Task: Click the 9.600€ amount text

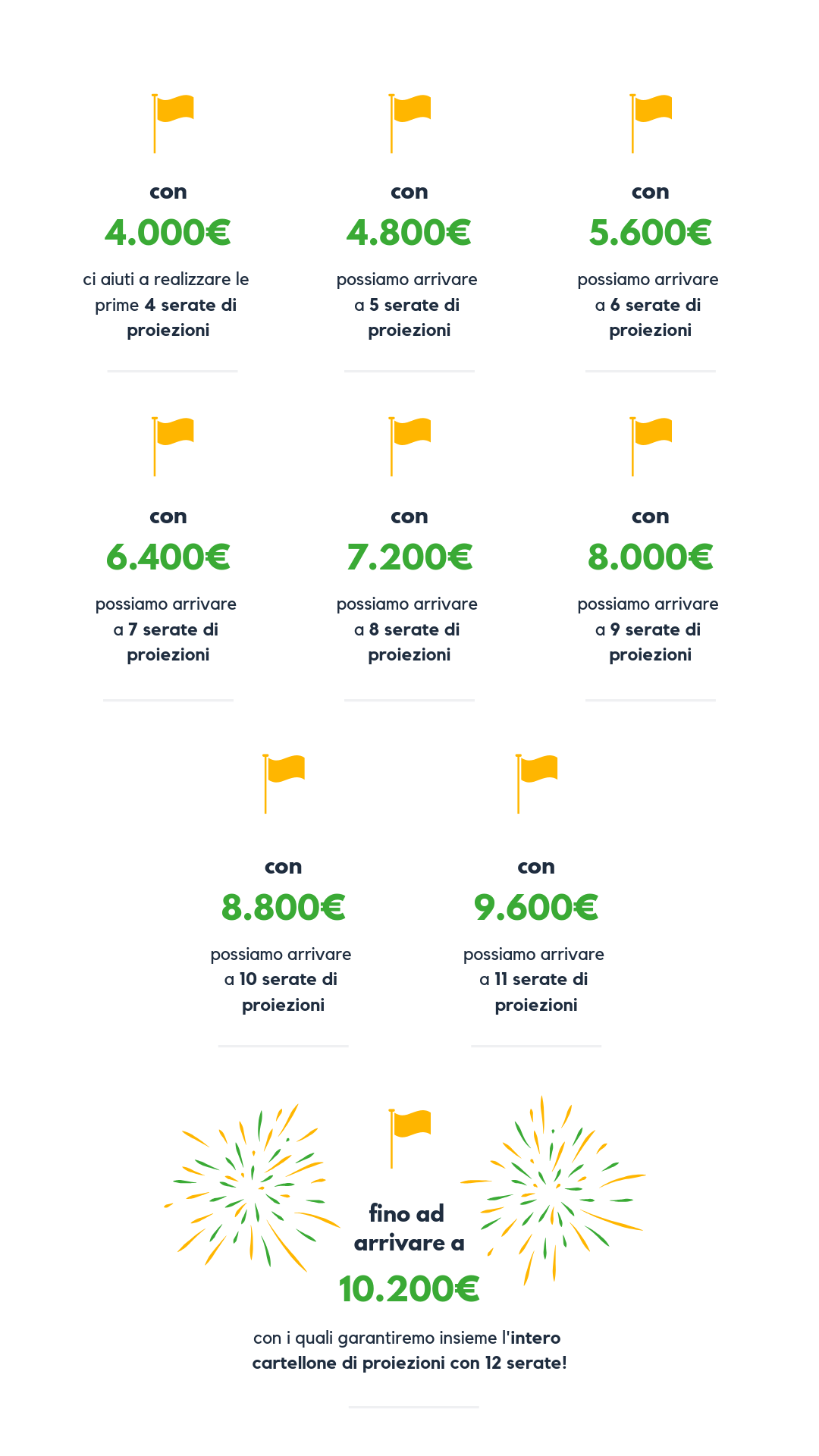Action: (536, 907)
